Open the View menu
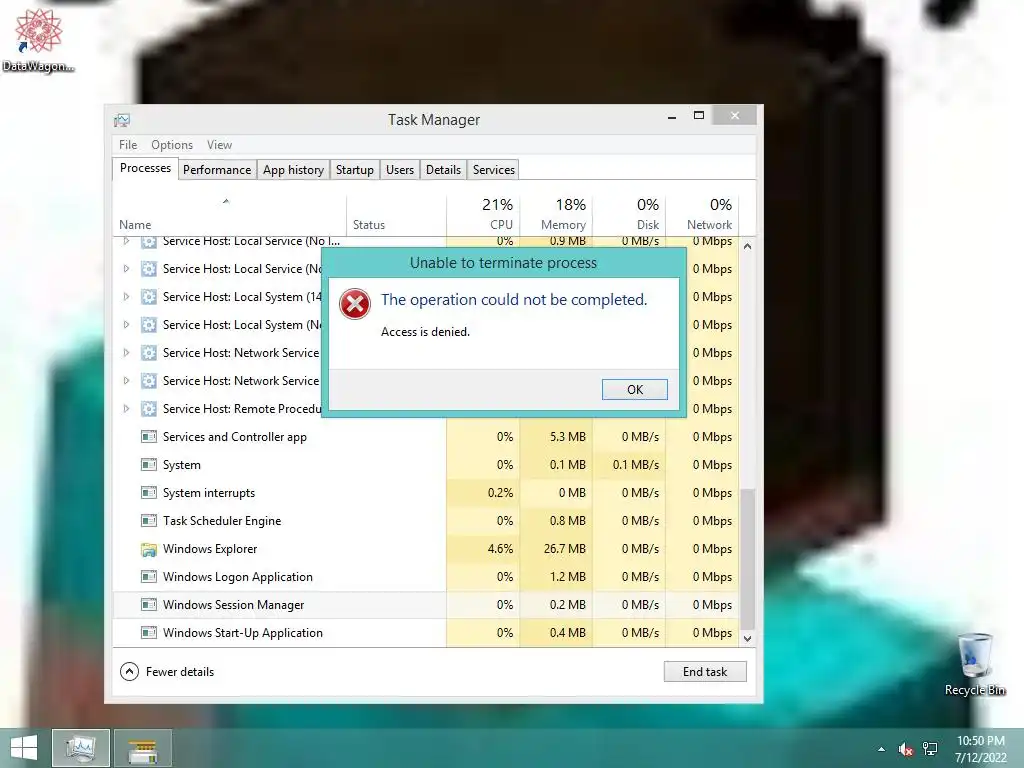 pyautogui.click(x=219, y=145)
